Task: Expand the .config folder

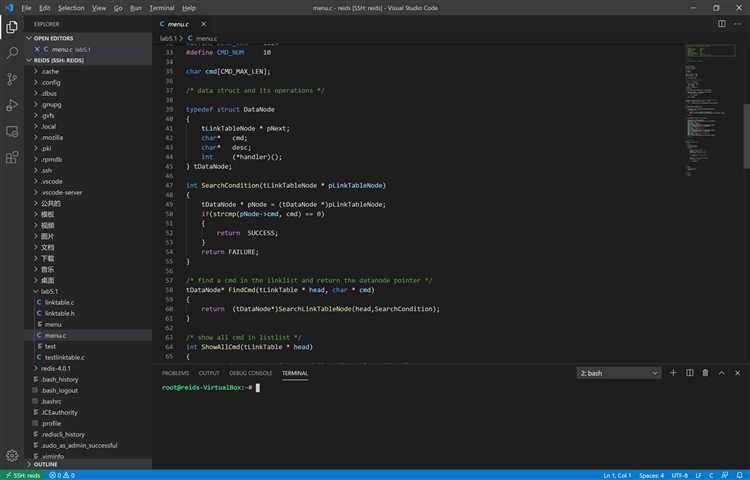Action: pos(50,82)
